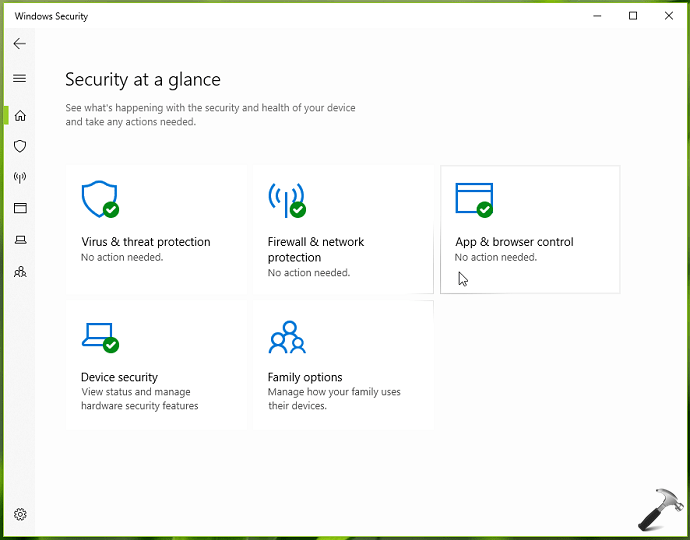
Task: Click 'No action needed.' under App & browser control
Action: [496, 257]
